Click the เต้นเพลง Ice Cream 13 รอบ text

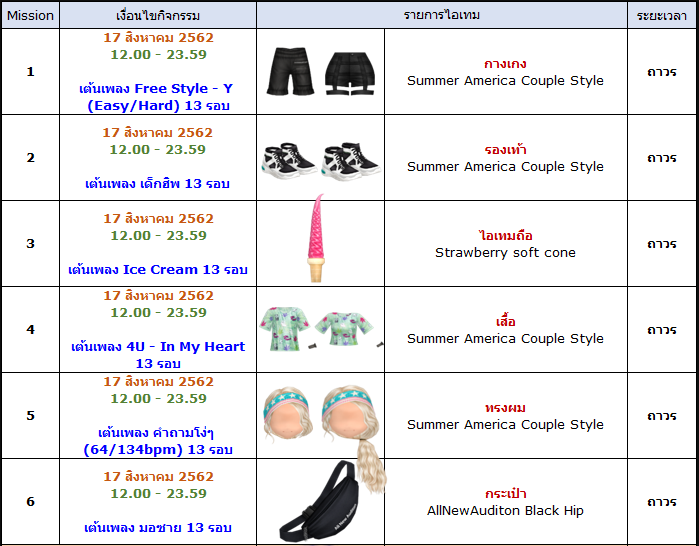tap(158, 270)
